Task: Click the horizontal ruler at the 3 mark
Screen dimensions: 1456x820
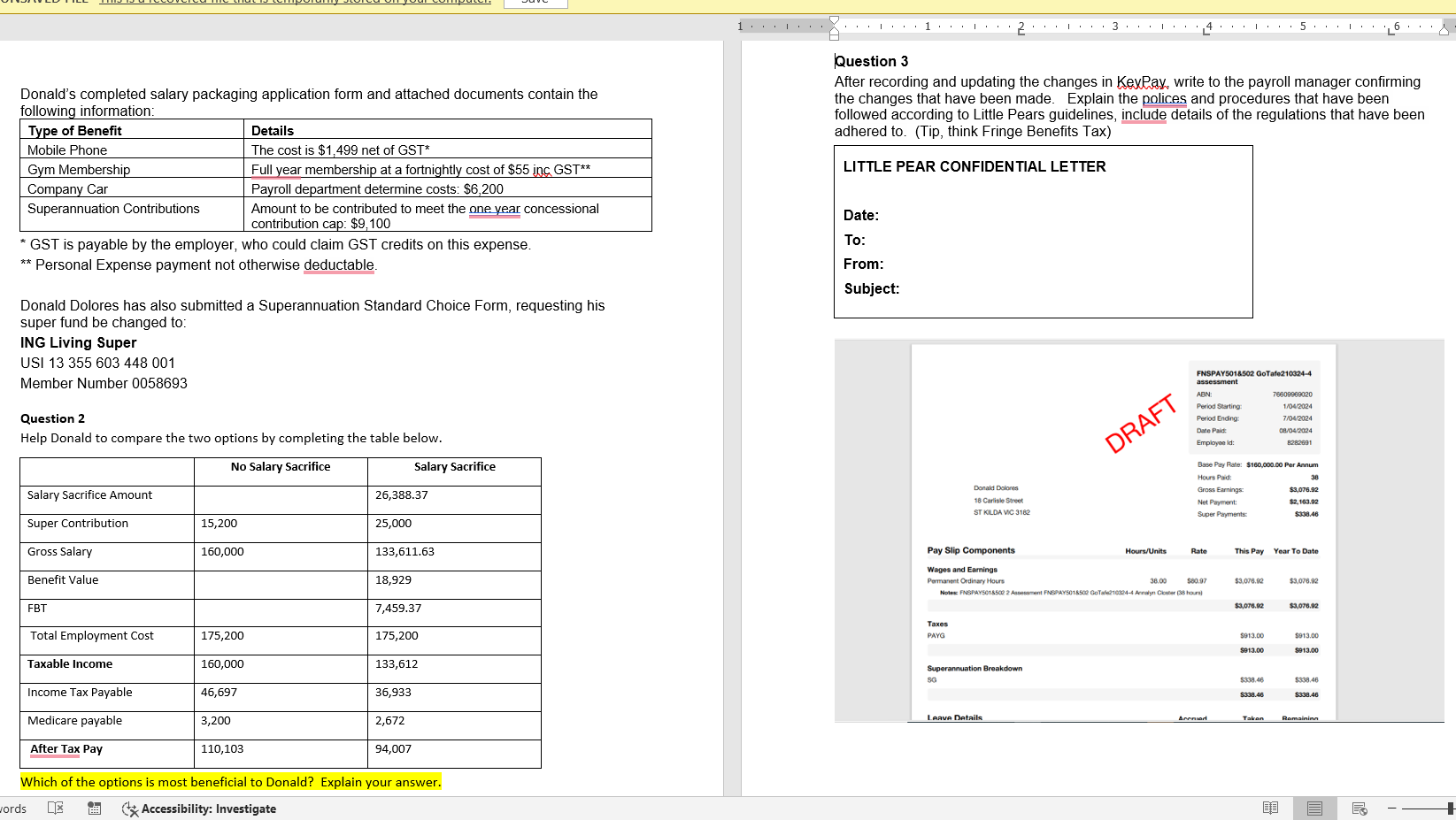Action: click(x=1114, y=27)
